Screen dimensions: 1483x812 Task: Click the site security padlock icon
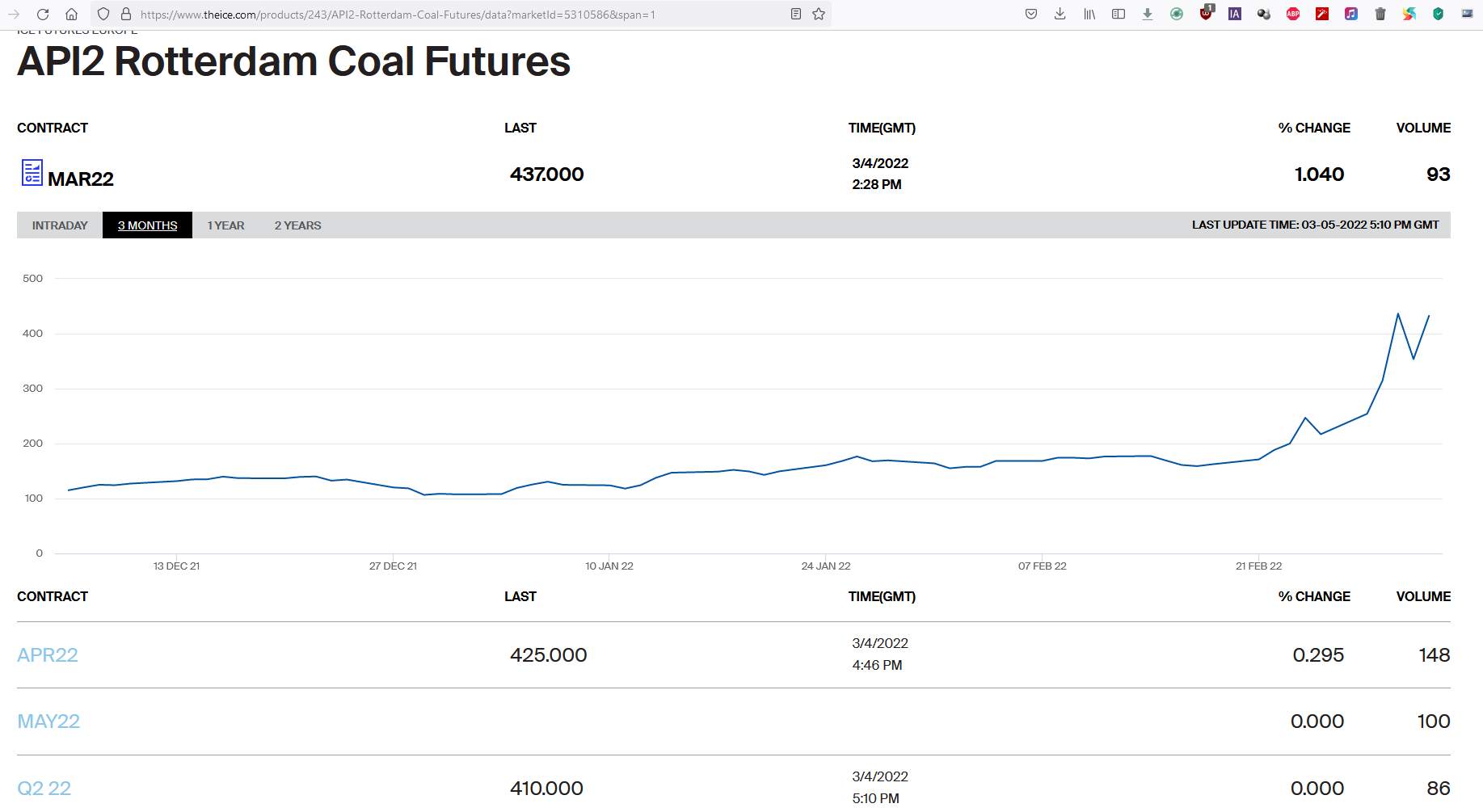[125, 15]
